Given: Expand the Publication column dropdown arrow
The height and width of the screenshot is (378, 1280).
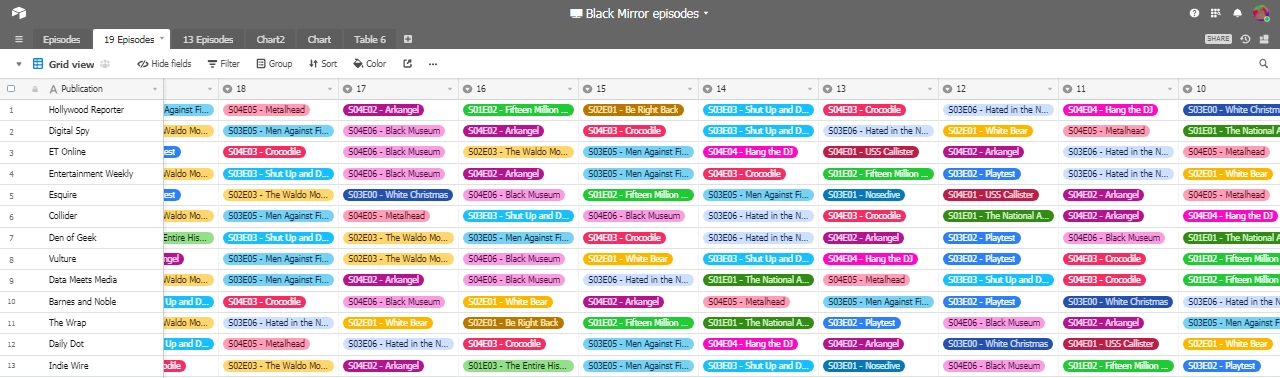Looking at the screenshot, I should tap(155, 88).
